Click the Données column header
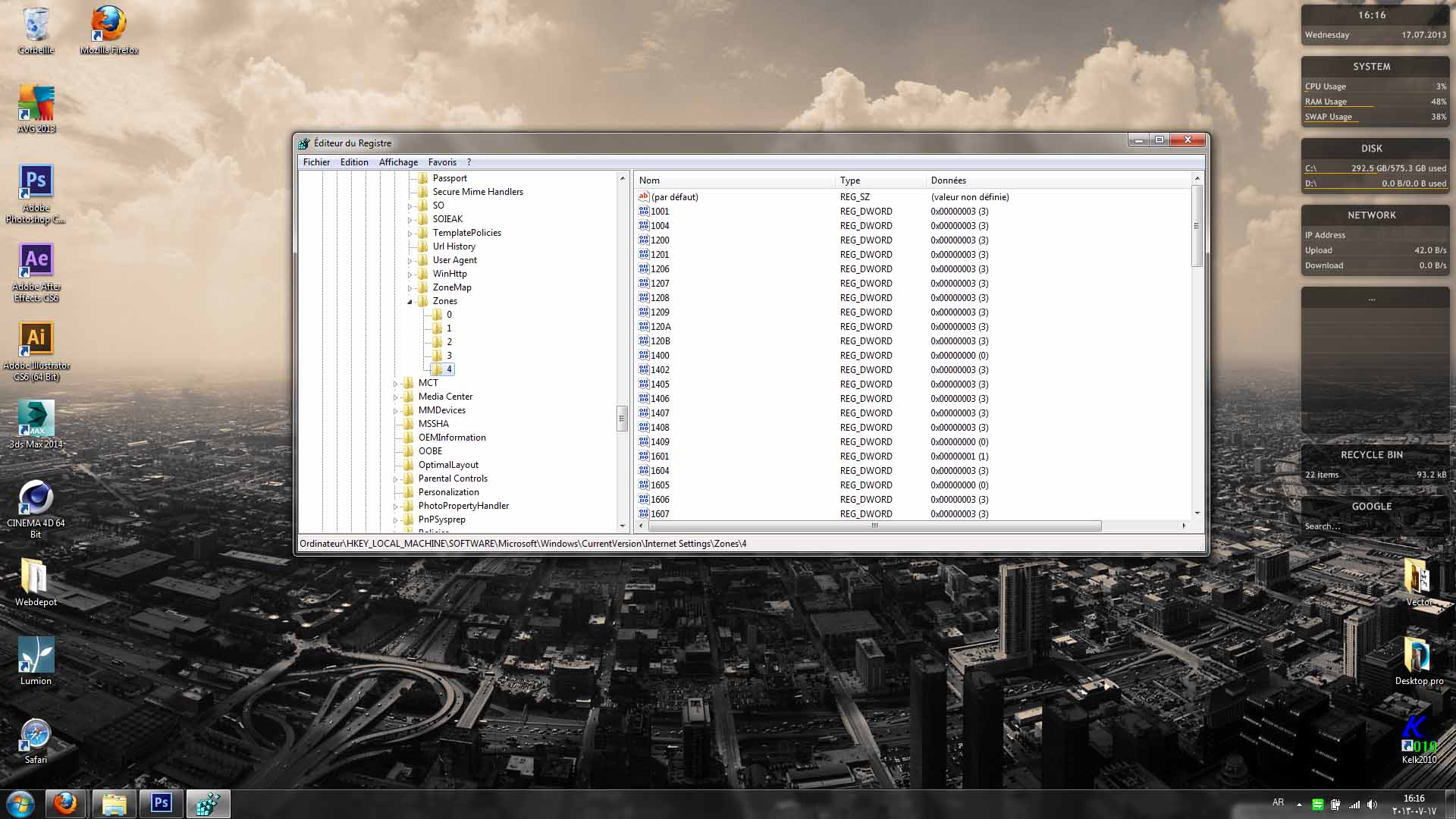The image size is (1456, 819). [x=1059, y=180]
